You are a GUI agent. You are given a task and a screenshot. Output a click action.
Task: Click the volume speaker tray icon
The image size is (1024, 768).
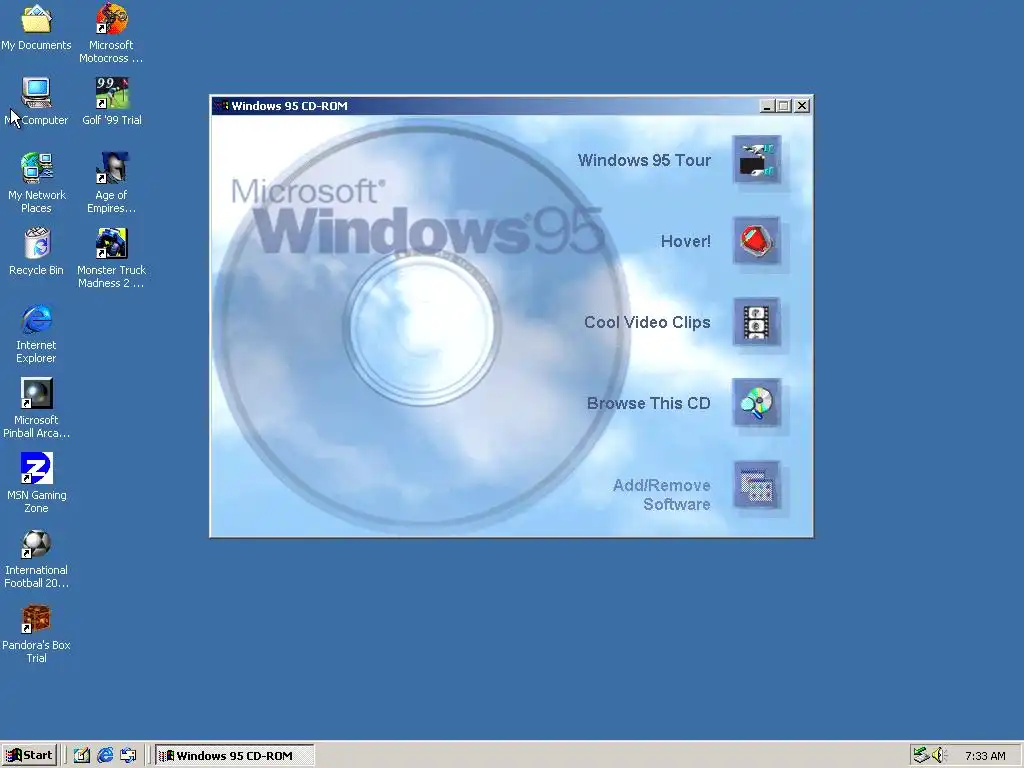939,756
